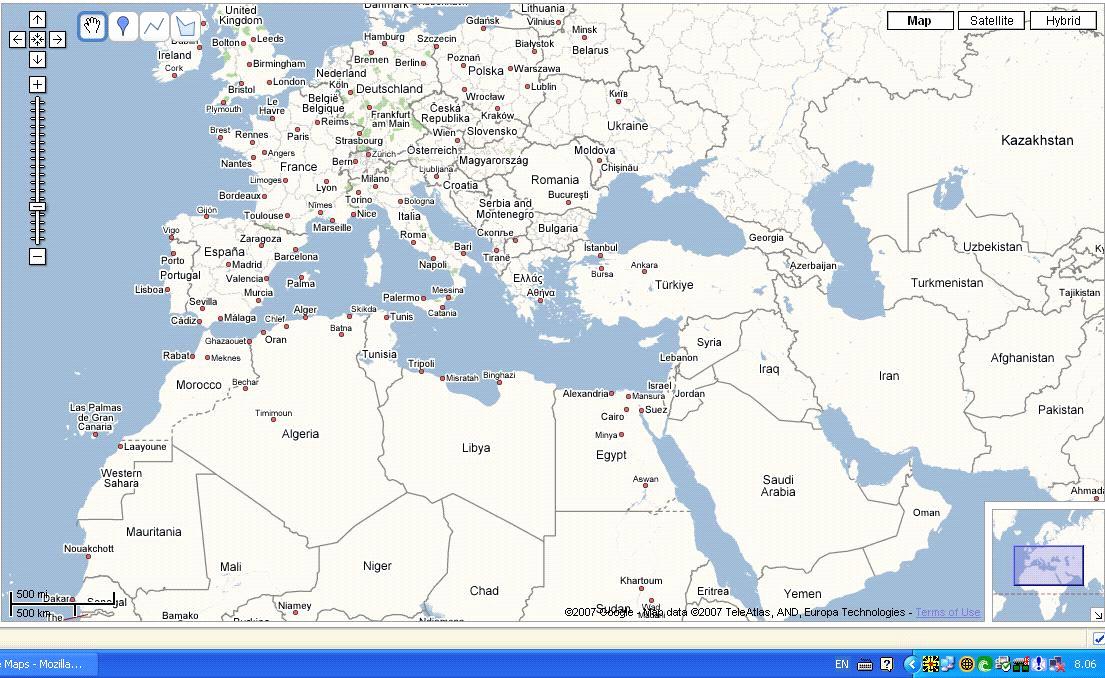This screenshot has width=1105, height=678.
Task: Click the Kazakhstan label on map
Action: click(x=1037, y=140)
